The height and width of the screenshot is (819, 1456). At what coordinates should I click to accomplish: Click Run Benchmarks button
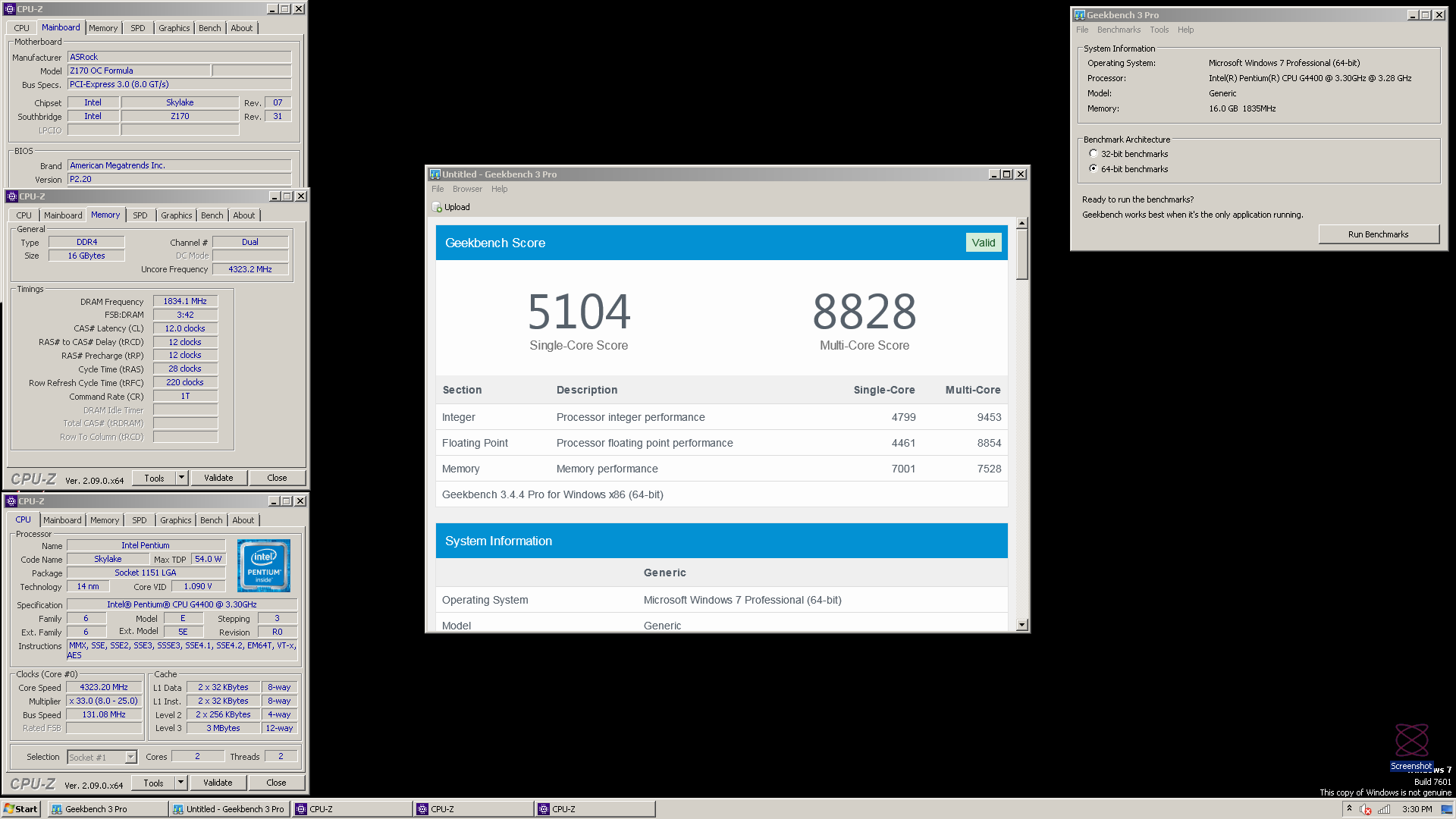click(1379, 234)
